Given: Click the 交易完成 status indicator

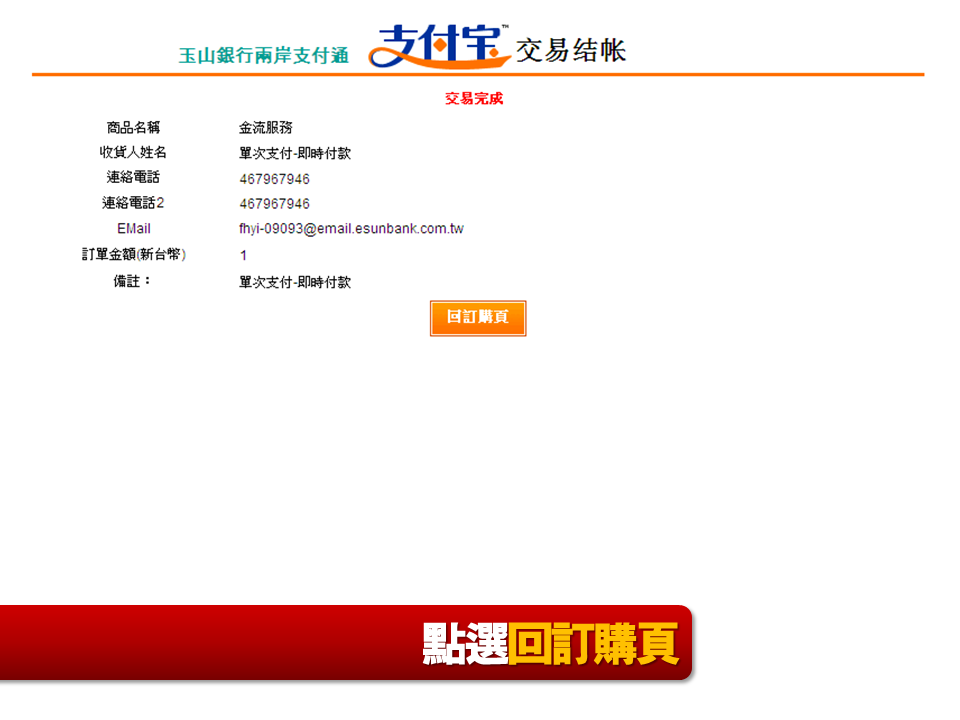Looking at the screenshot, I should click(472, 98).
